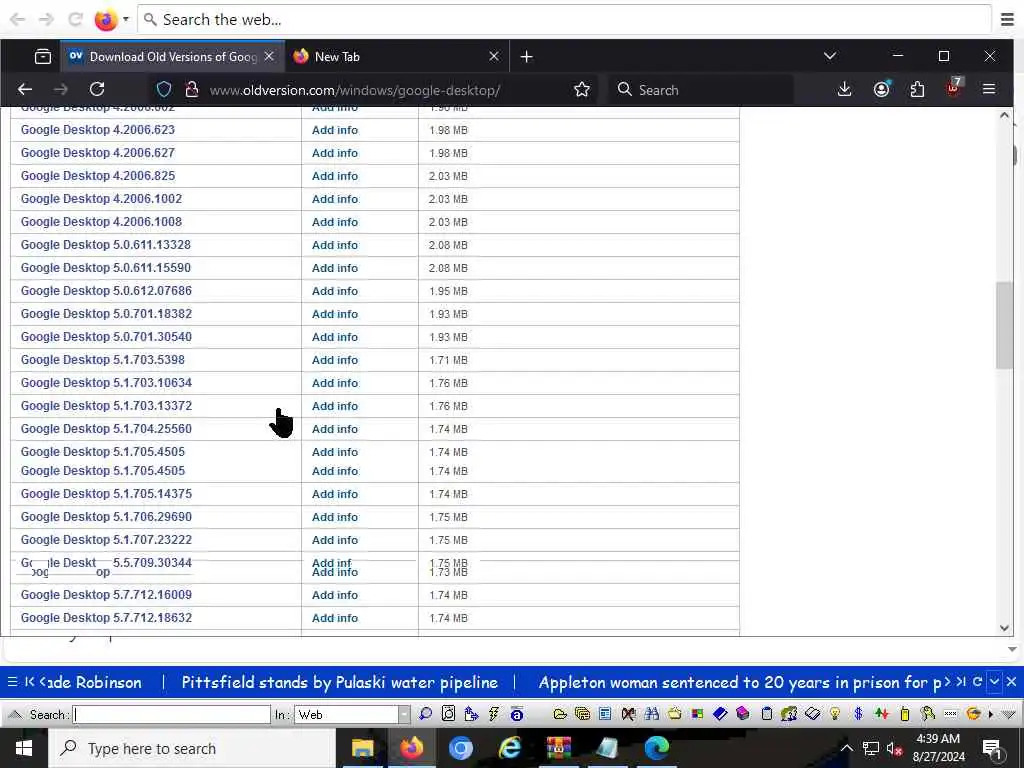The height and width of the screenshot is (768, 1024).
Task: Bookmark this page with the star icon
Action: tap(581, 89)
